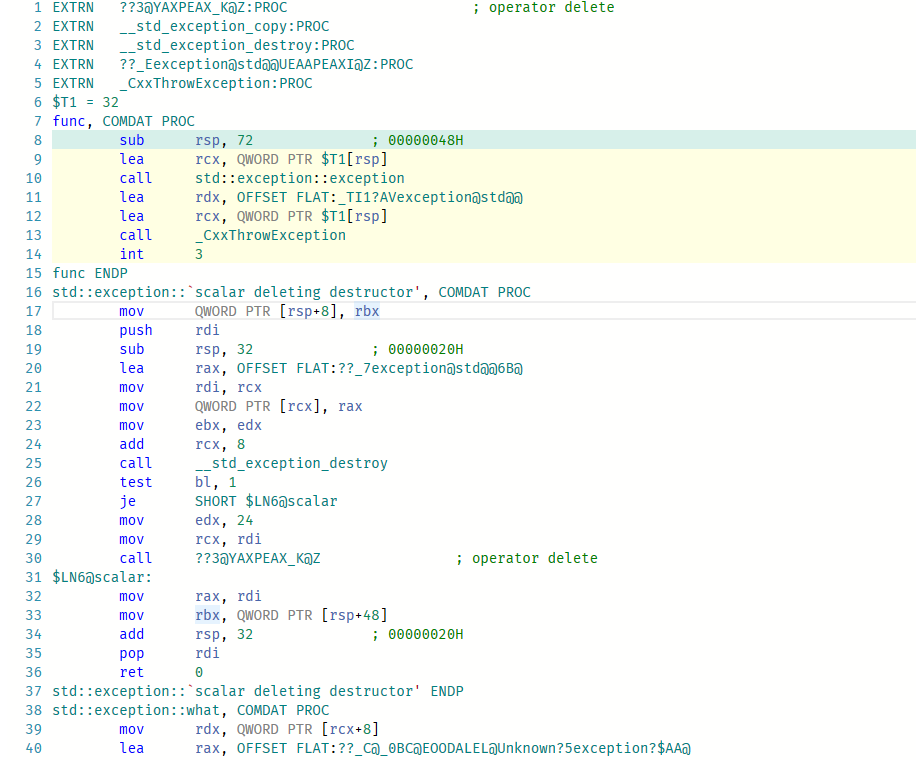The width and height of the screenshot is (916, 760).
Task: Click line number 1 in the gutter
Action: (38, 8)
